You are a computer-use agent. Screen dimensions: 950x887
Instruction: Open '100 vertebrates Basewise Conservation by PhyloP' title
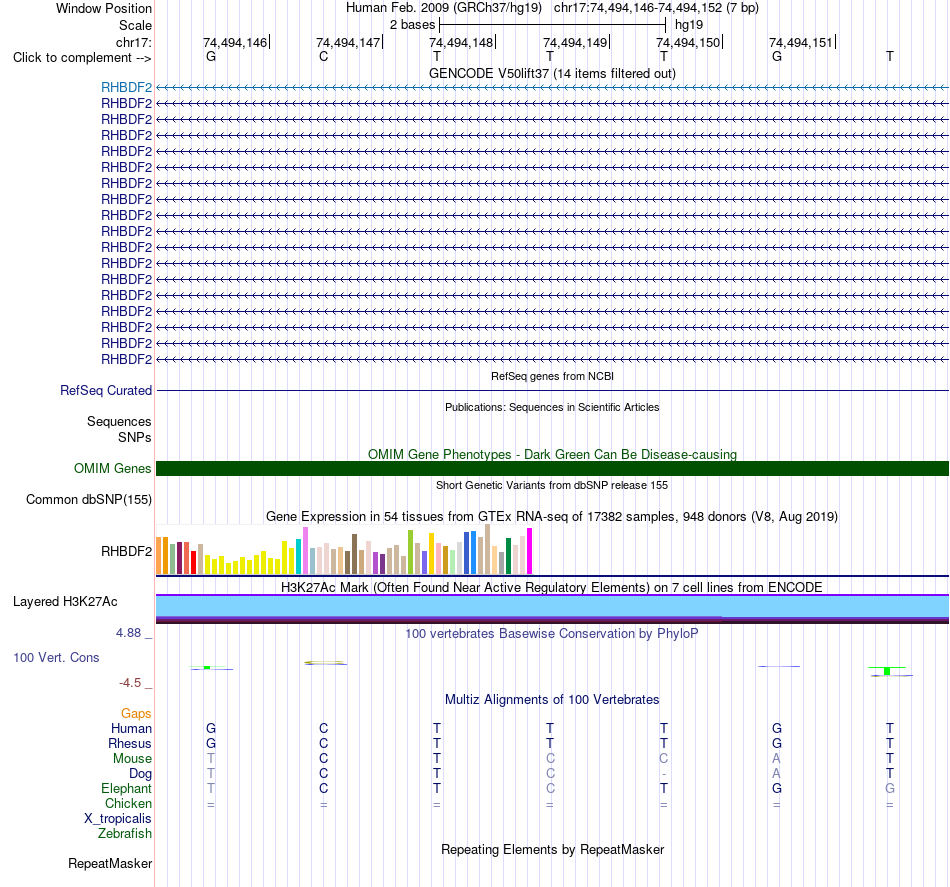pos(552,634)
